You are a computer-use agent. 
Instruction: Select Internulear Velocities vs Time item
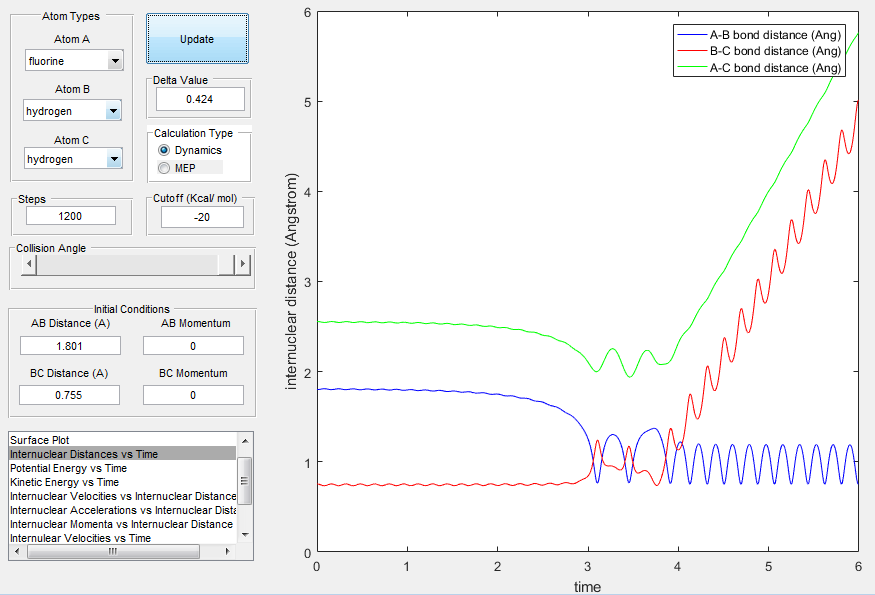123,538
